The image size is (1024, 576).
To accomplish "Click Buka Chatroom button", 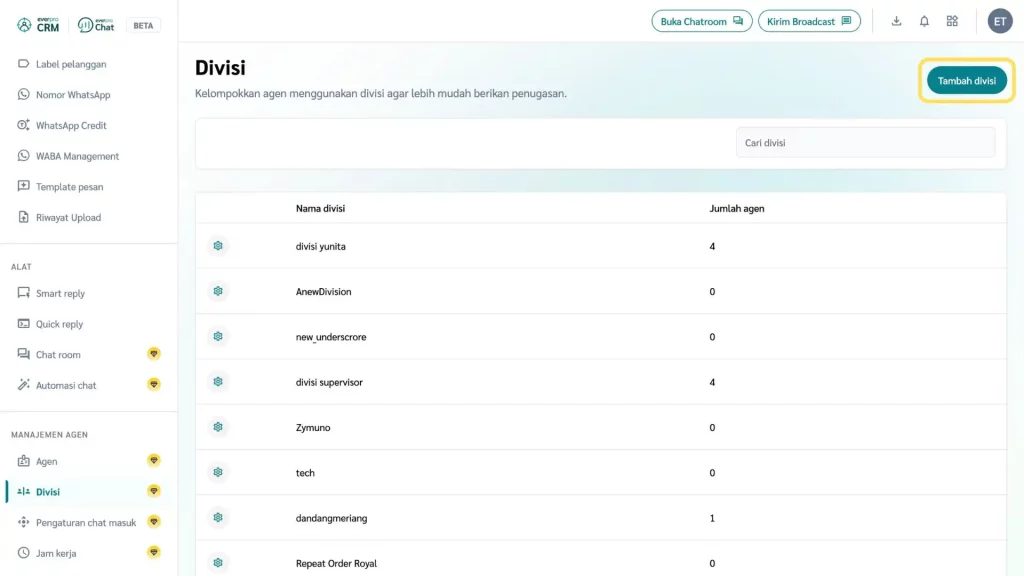I will coord(701,21).
